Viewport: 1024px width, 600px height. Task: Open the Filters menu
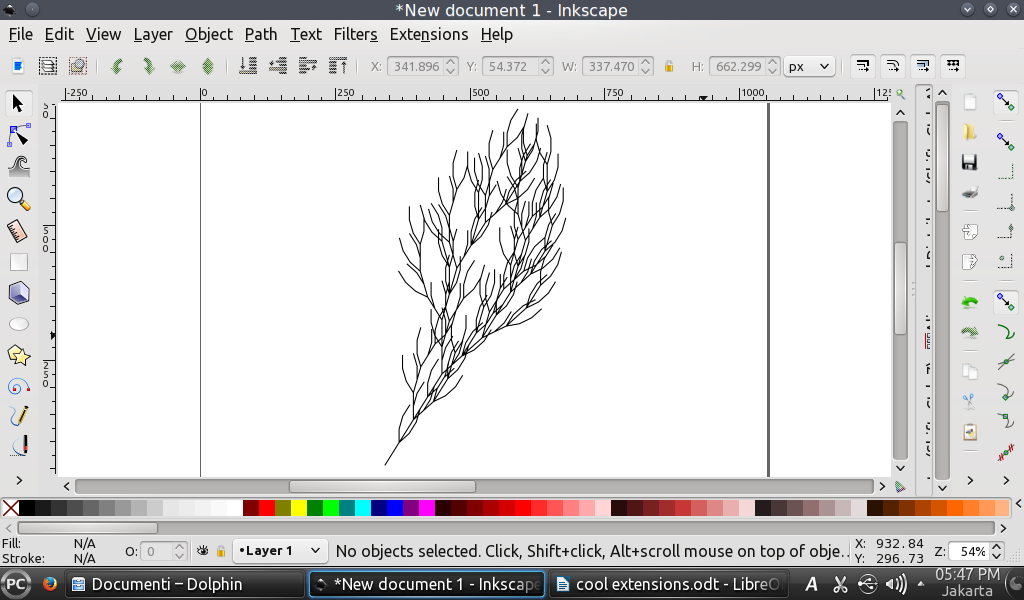click(x=355, y=34)
